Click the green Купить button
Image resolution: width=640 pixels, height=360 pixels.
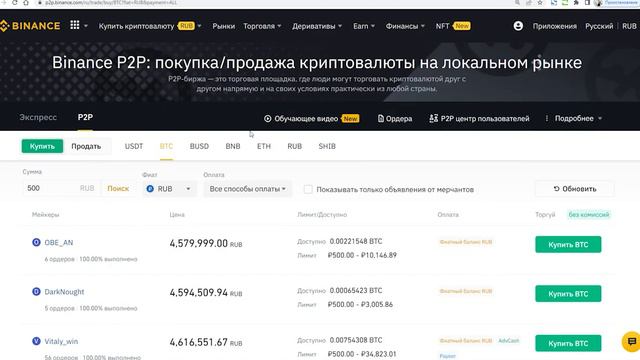tap(42, 146)
